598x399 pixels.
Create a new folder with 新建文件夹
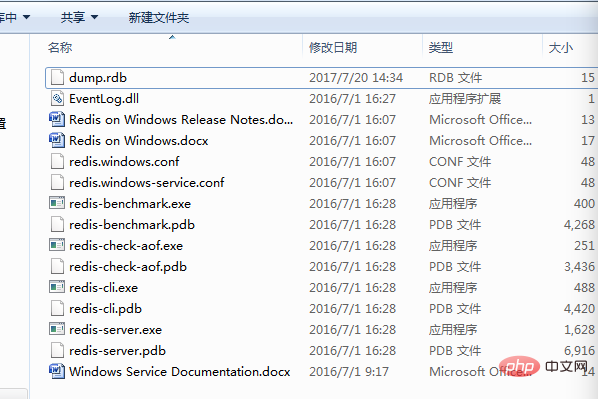coord(159,18)
